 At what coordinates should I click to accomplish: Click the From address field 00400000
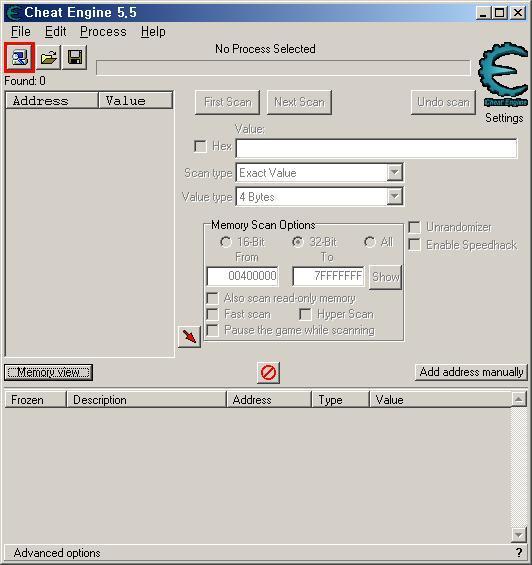[x=242, y=276]
